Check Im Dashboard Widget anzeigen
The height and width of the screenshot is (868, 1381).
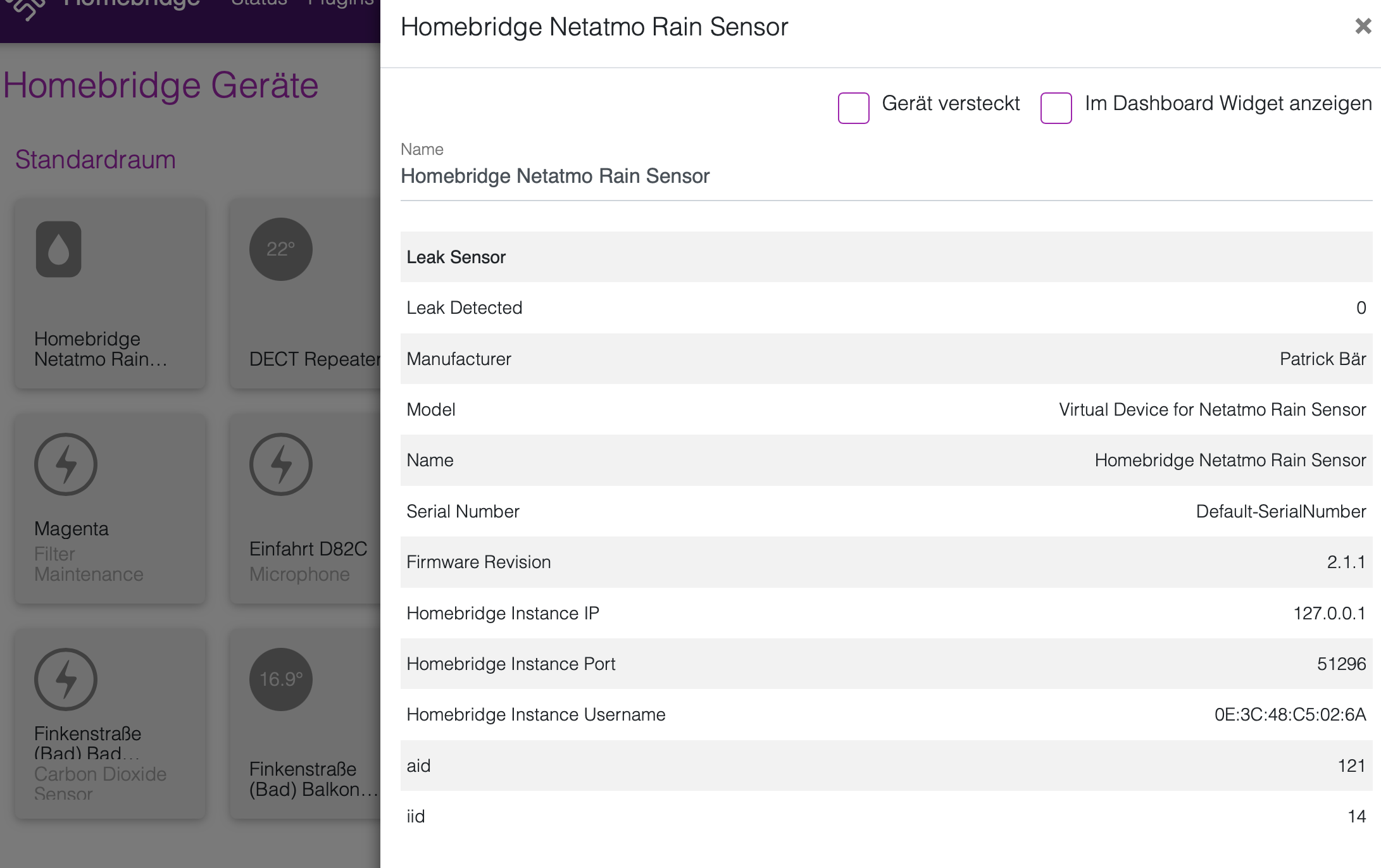(1056, 108)
